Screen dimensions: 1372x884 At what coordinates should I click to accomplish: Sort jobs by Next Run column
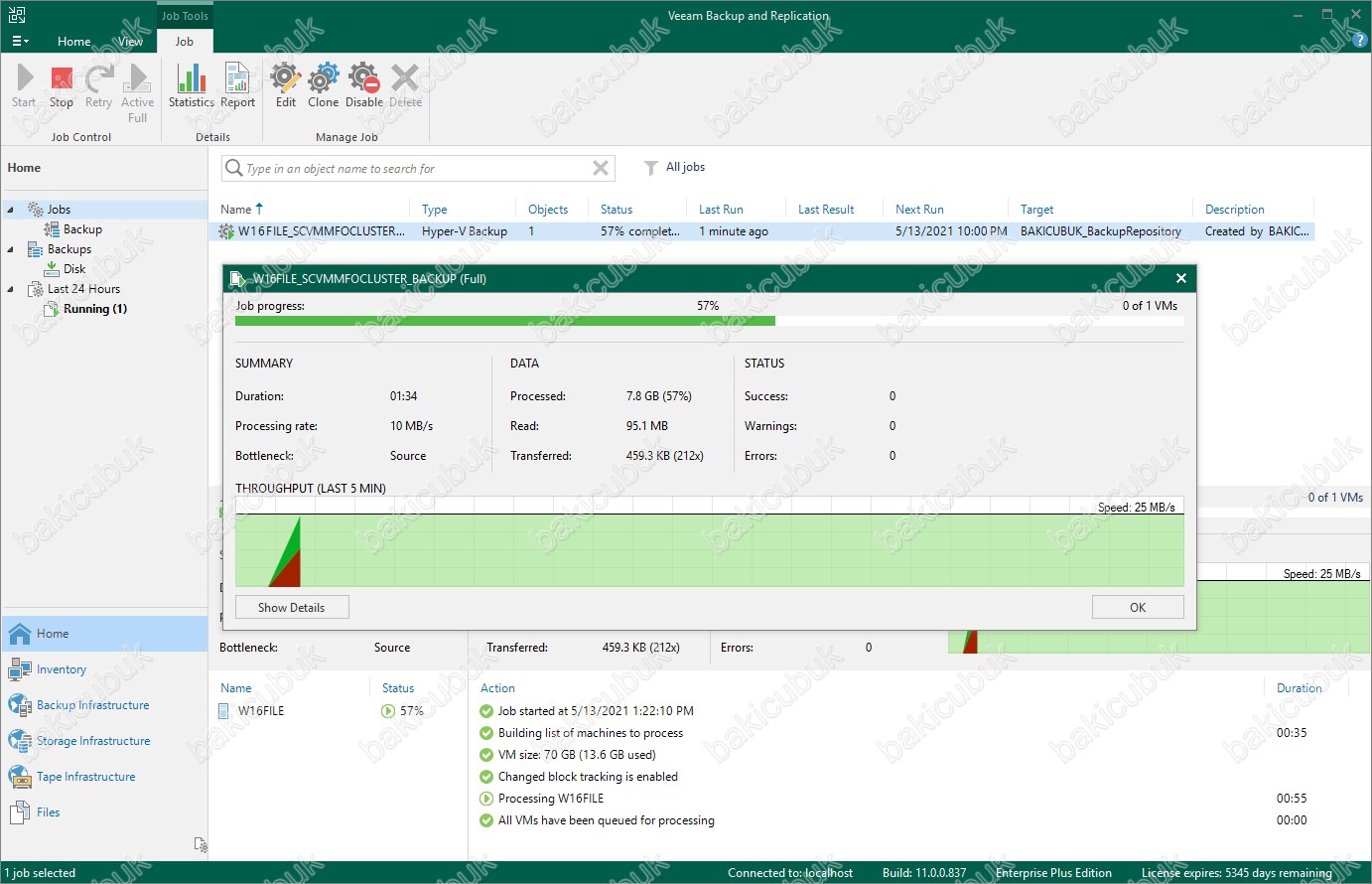pyautogui.click(x=919, y=210)
